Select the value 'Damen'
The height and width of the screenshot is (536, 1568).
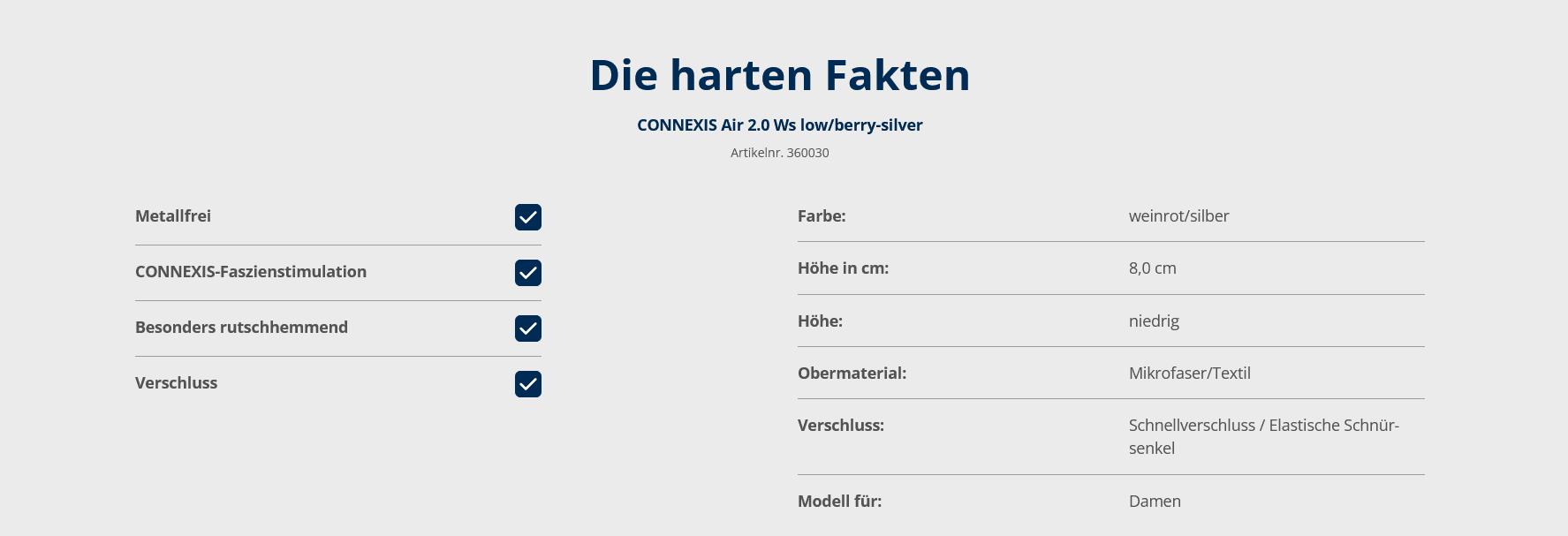point(1155,502)
